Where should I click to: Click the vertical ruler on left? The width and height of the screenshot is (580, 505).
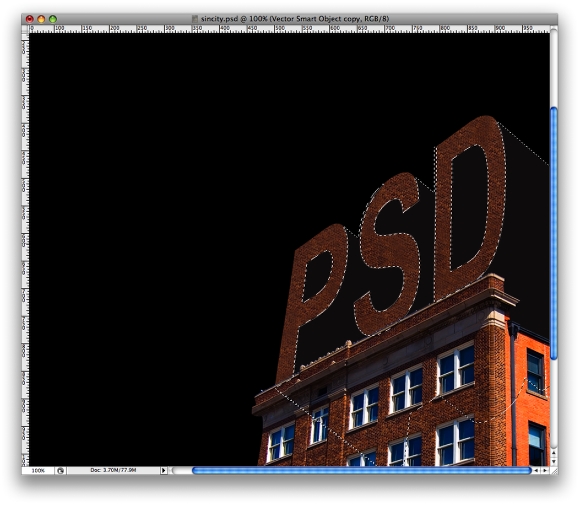coord(25,249)
